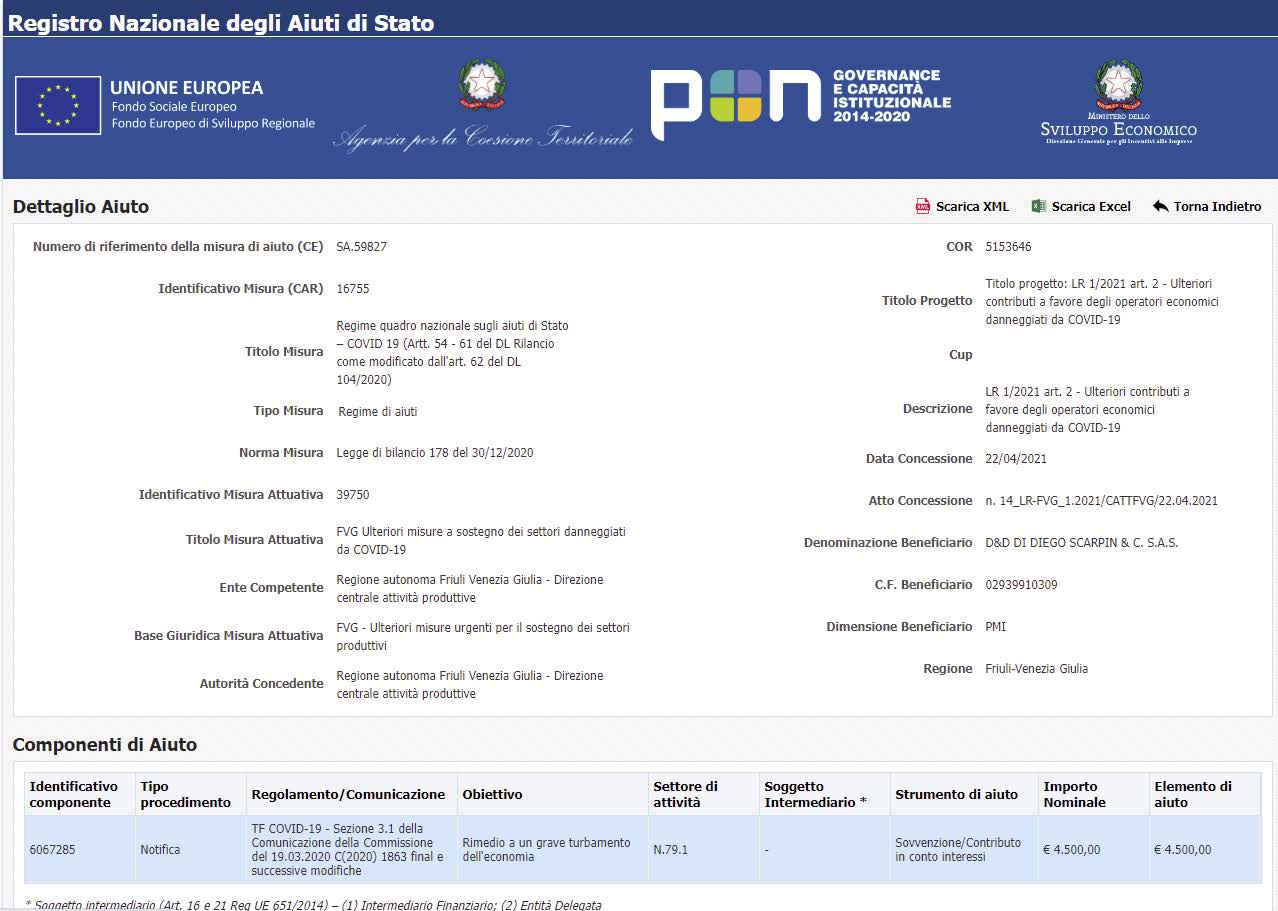
Task: Click the PON Governance e Capacità Istituzionale logo
Action: click(801, 104)
